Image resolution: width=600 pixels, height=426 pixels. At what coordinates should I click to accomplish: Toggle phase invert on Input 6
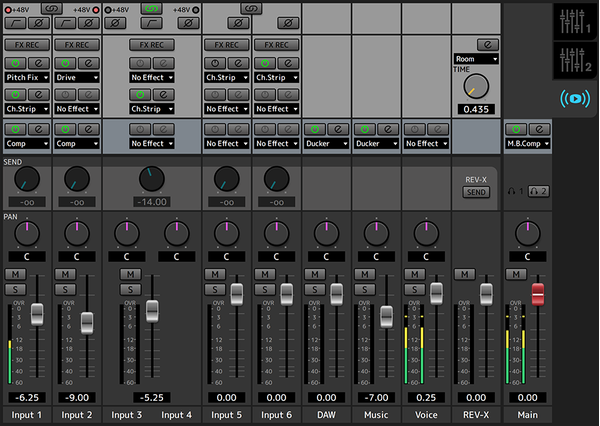coord(286,22)
